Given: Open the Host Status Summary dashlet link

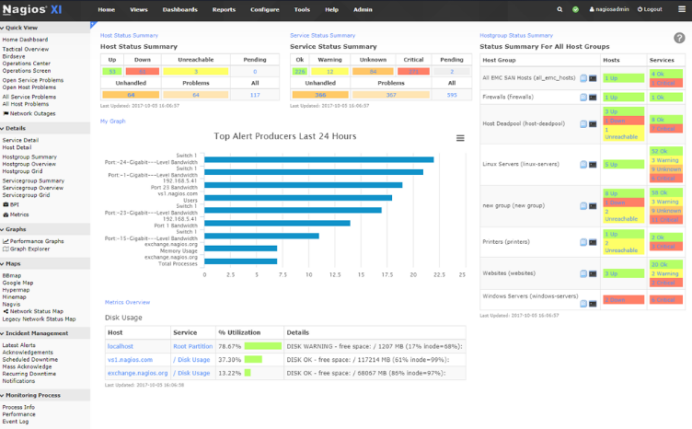Looking at the screenshot, I should (x=129, y=35).
